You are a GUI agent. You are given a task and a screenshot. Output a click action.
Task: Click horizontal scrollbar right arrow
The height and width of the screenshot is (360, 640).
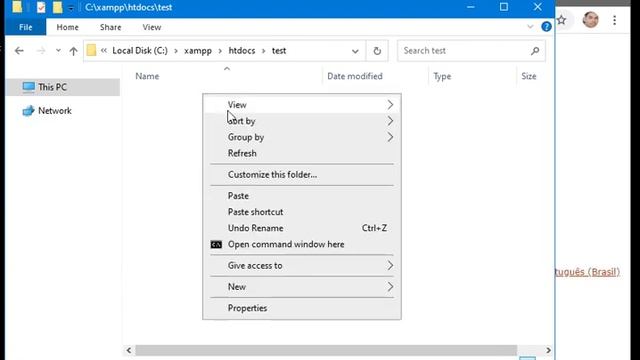pos(548,350)
